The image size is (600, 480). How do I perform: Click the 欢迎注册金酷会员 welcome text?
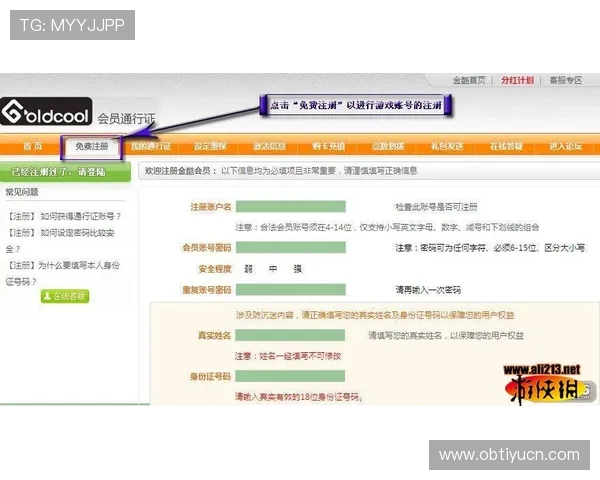(x=181, y=171)
